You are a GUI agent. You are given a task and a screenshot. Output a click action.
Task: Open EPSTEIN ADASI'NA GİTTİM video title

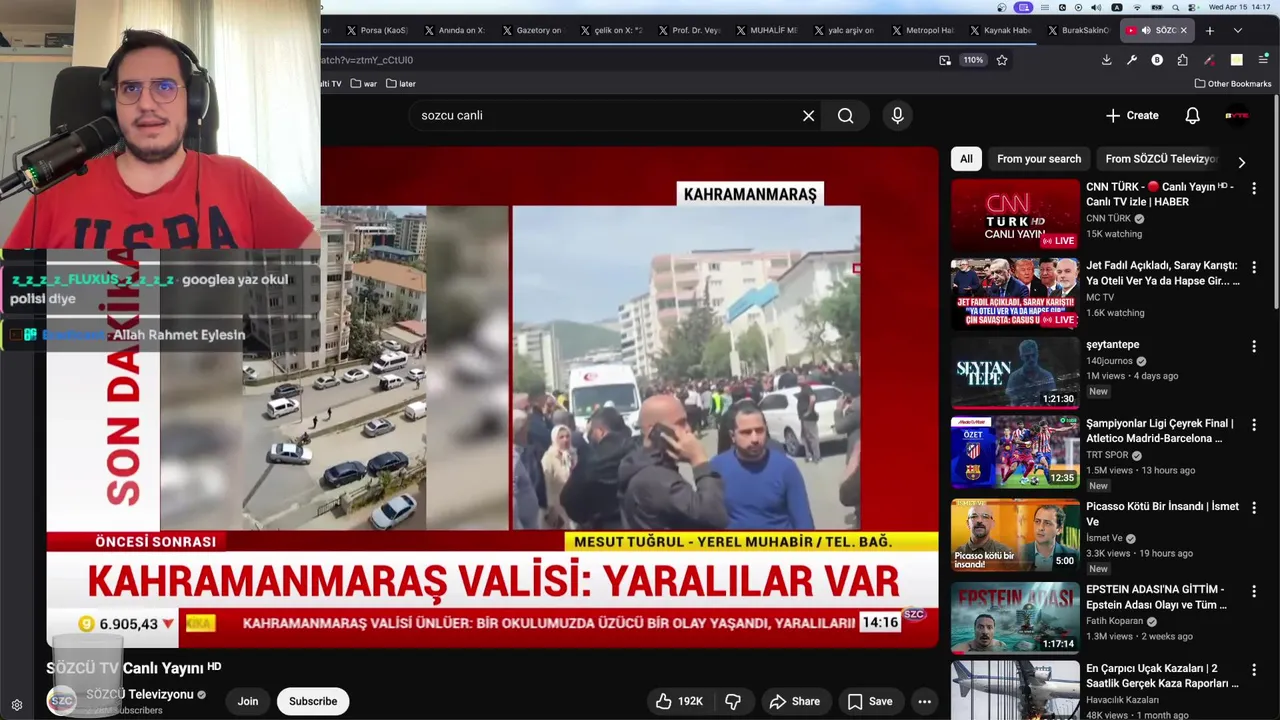tap(1157, 597)
